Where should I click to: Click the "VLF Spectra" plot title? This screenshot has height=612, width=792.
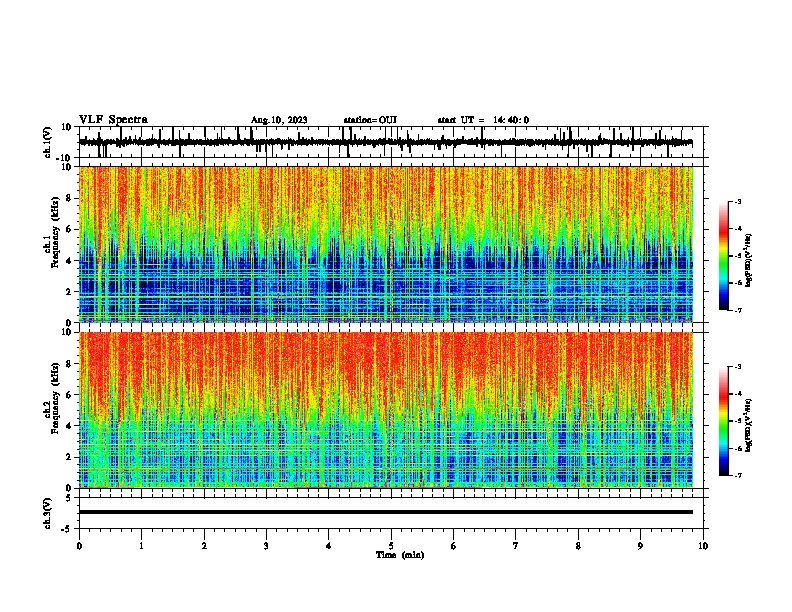[x=113, y=120]
